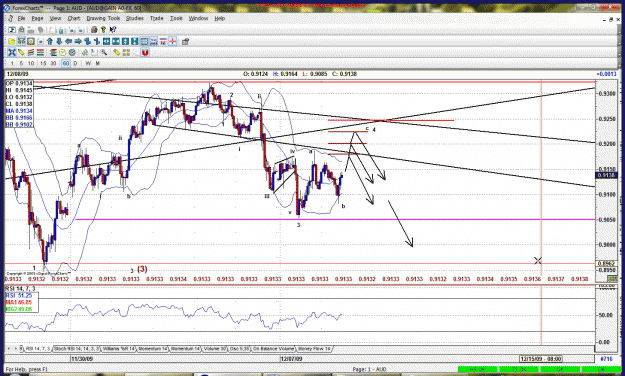Click the 0.9138 current price label on axis
The height and width of the screenshot is (376, 625).
pyautogui.click(x=606, y=175)
